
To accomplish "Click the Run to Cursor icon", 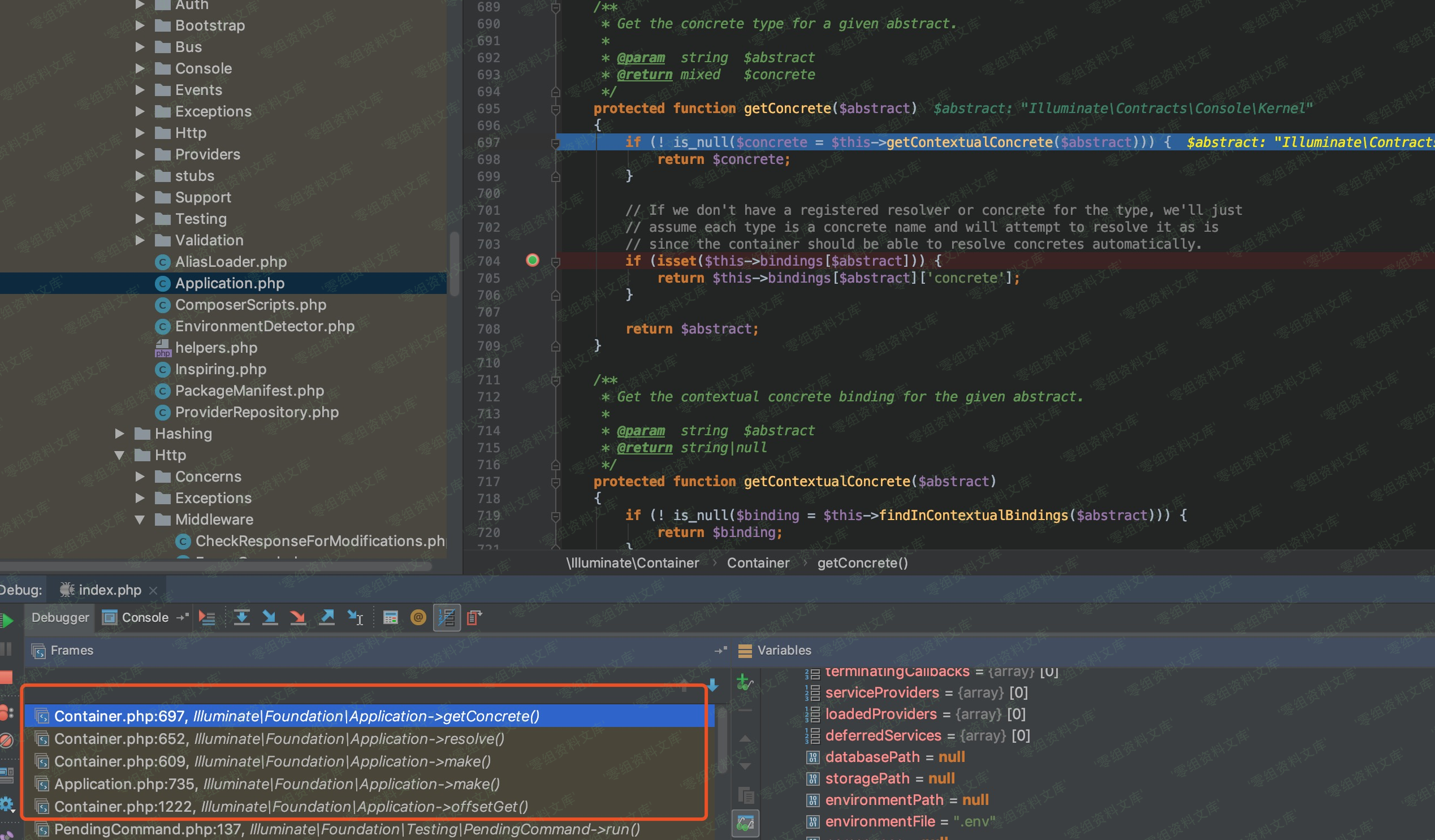I will click(x=355, y=617).
